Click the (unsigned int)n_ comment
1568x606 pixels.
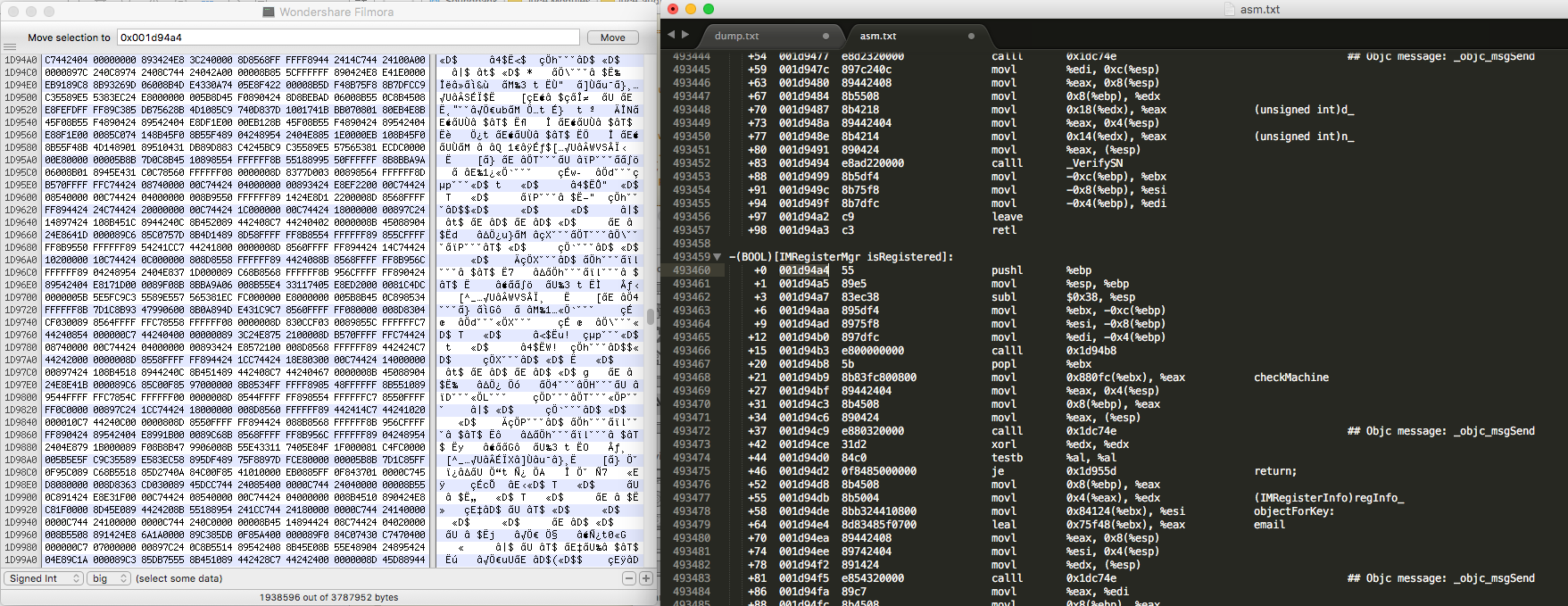click(x=1303, y=137)
